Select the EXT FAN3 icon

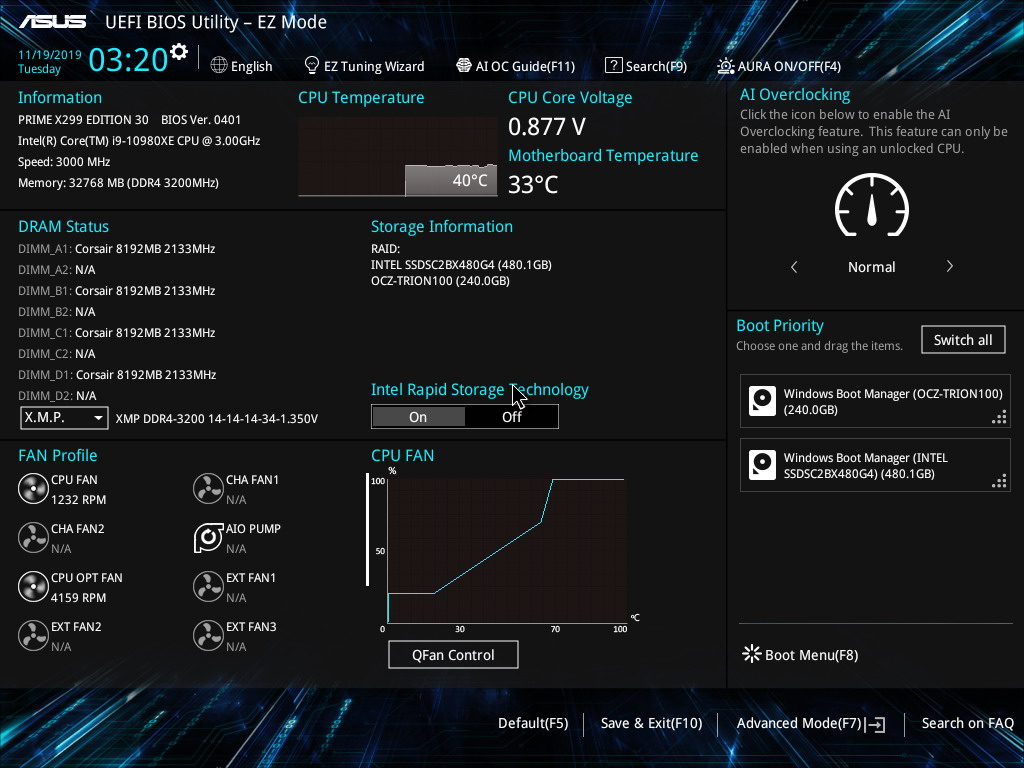tap(208, 635)
